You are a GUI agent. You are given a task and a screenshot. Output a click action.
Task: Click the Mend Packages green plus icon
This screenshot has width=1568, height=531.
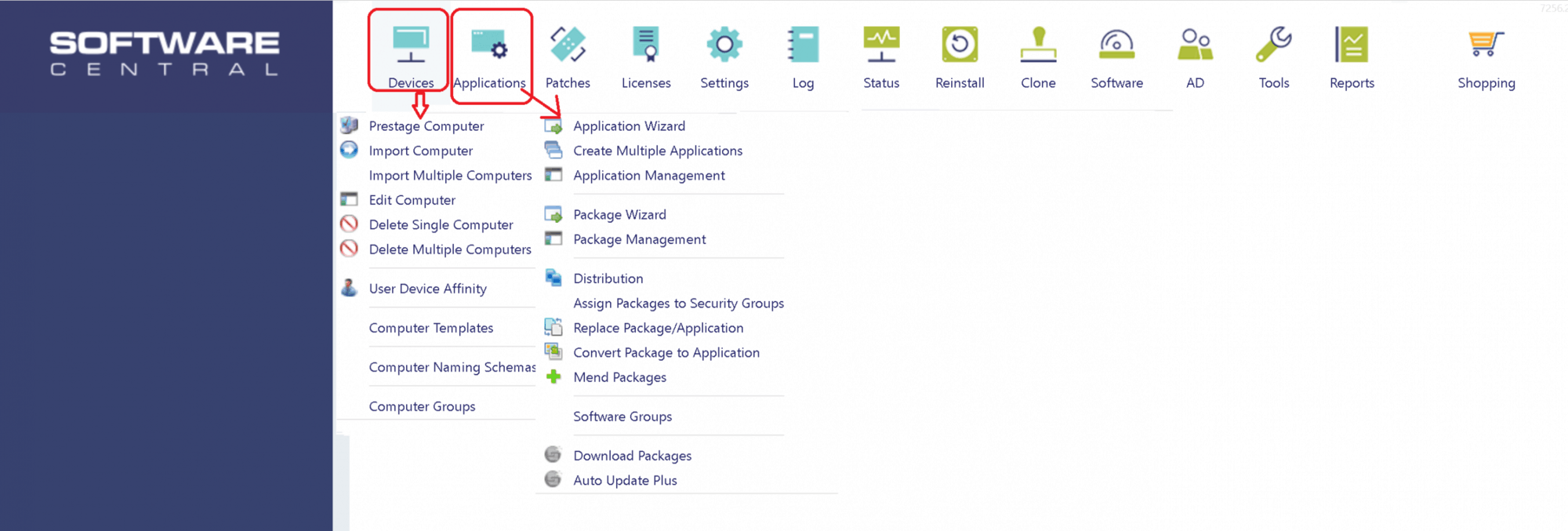point(554,376)
